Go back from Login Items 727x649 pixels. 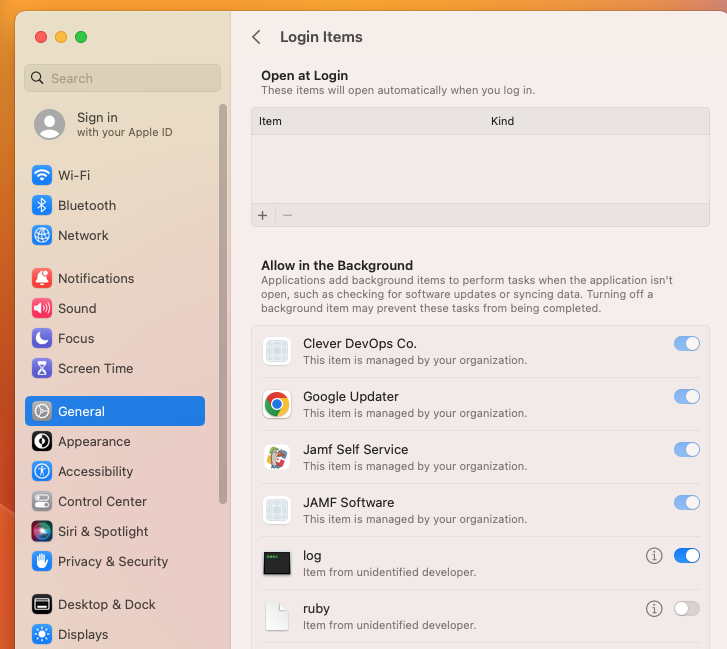256,37
